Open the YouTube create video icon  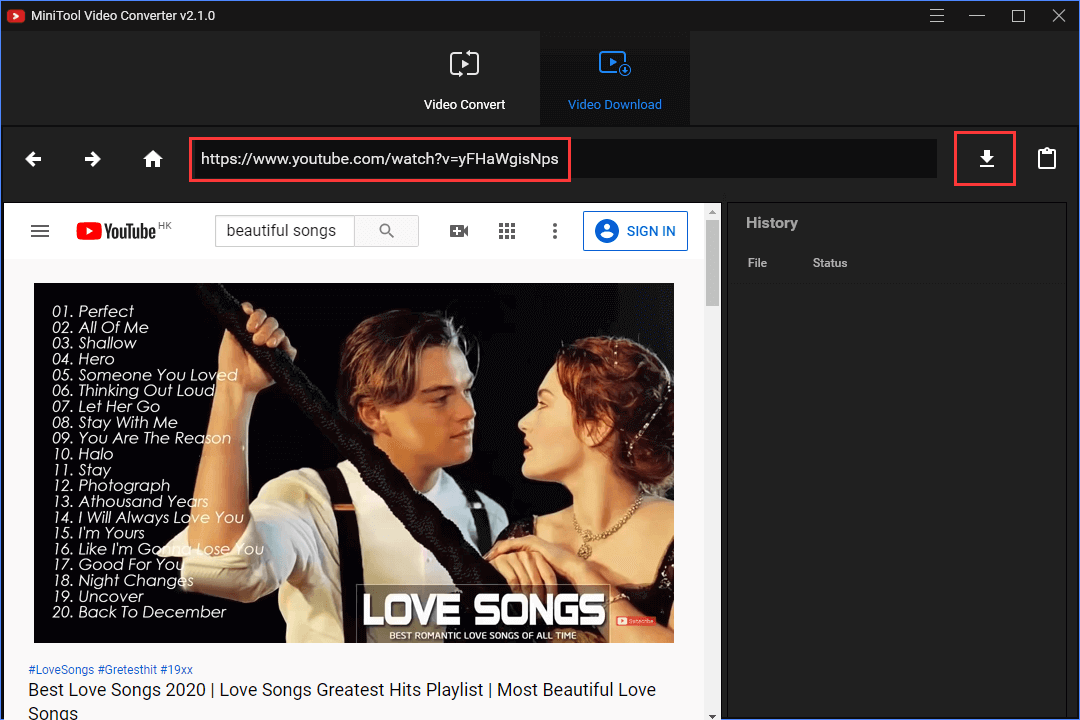click(x=459, y=230)
